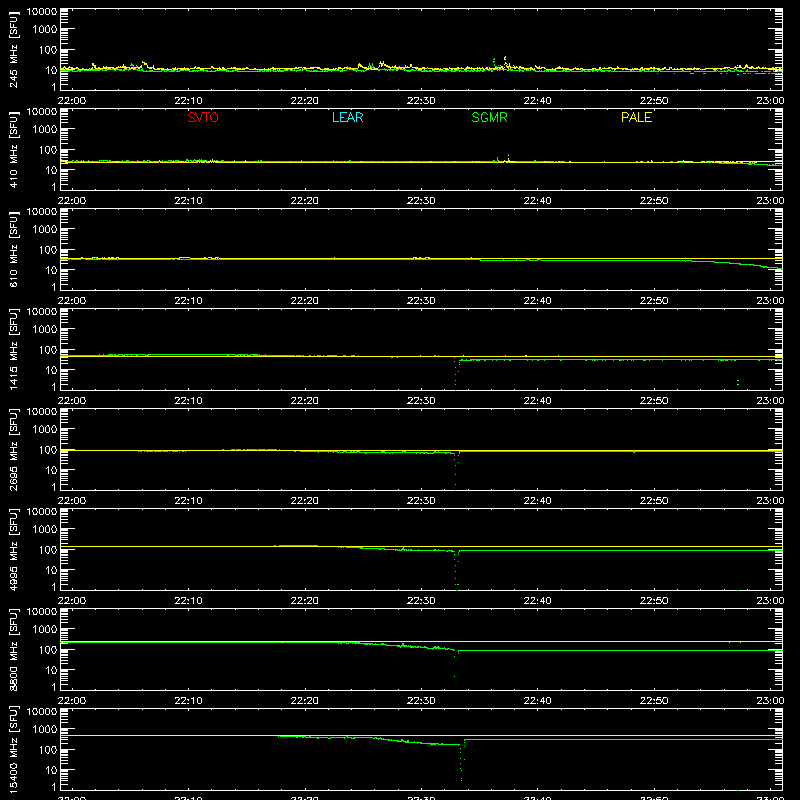
Task: Click the 1415 MHz [SFU] axis label
Action: pos(13,349)
